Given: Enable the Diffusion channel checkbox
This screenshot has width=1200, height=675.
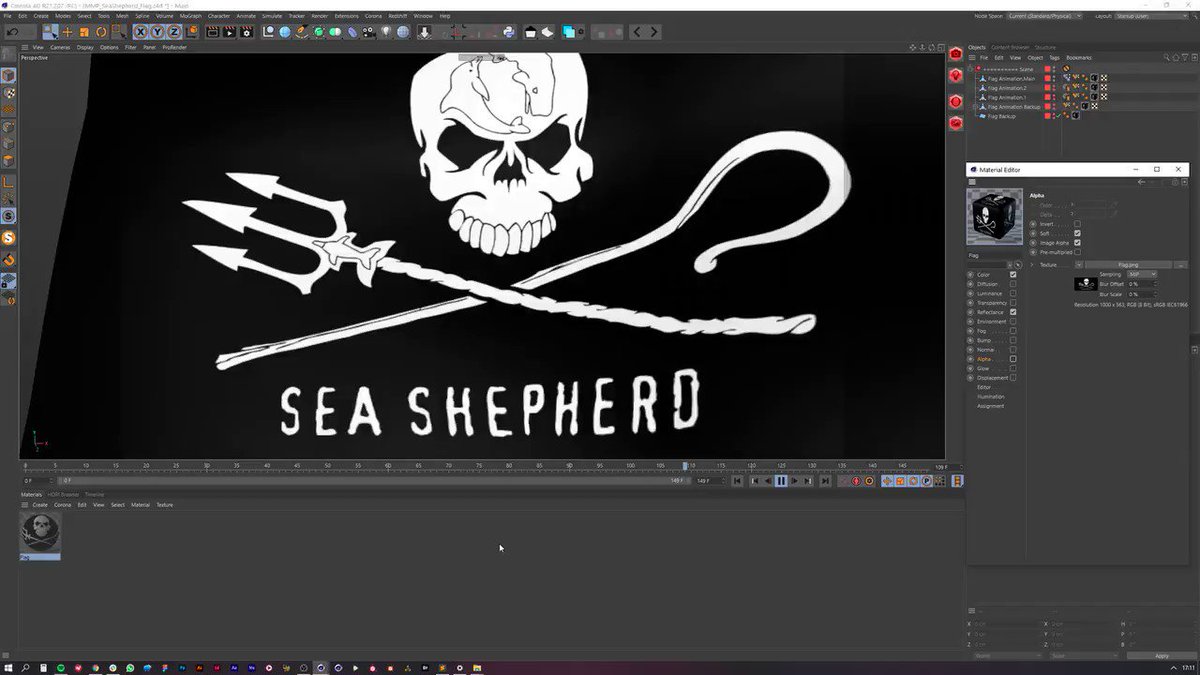Looking at the screenshot, I should pos(1013,284).
